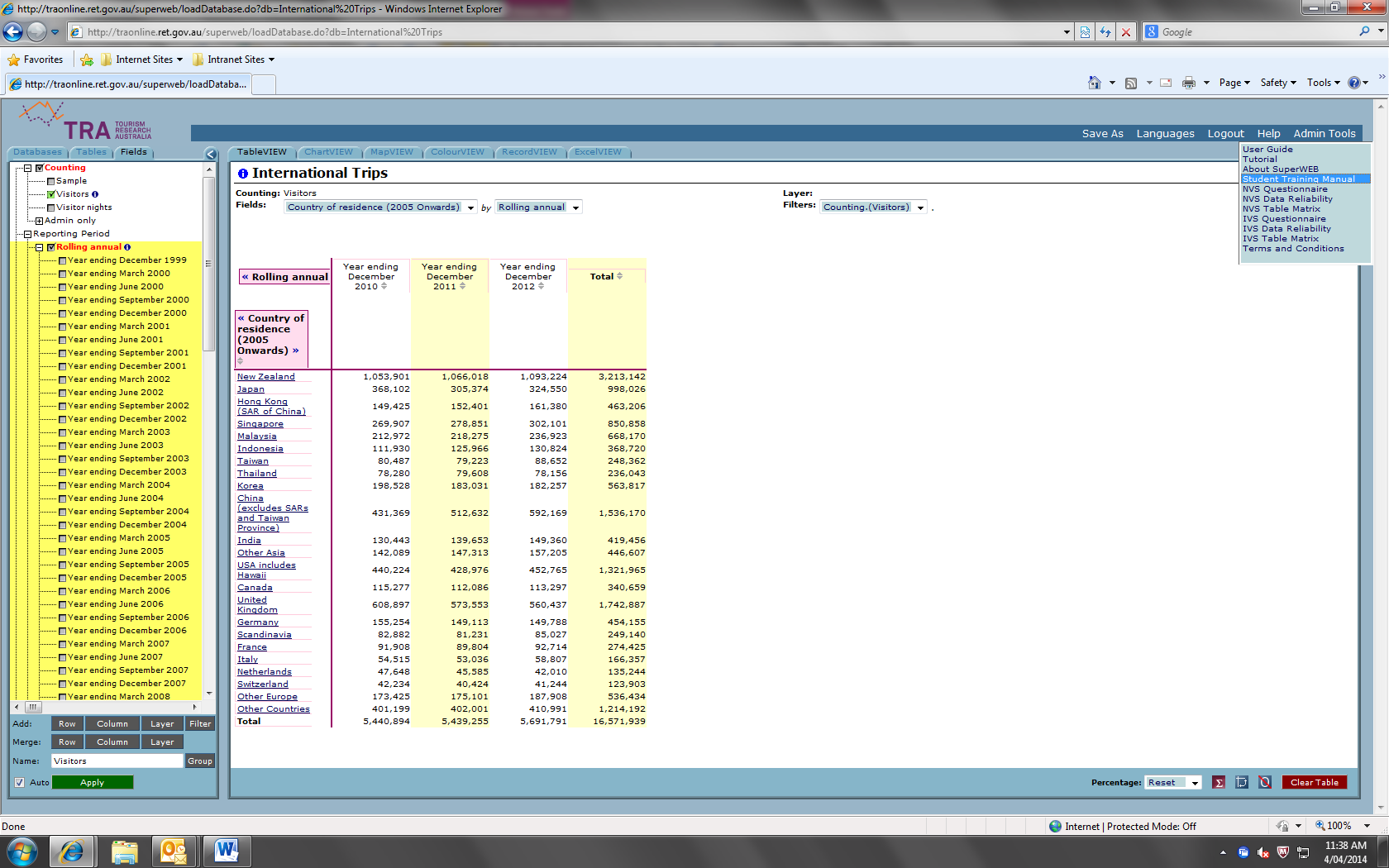Click the browser Forward arrow button
The height and width of the screenshot is (868, 1389).
click(36, 31)
